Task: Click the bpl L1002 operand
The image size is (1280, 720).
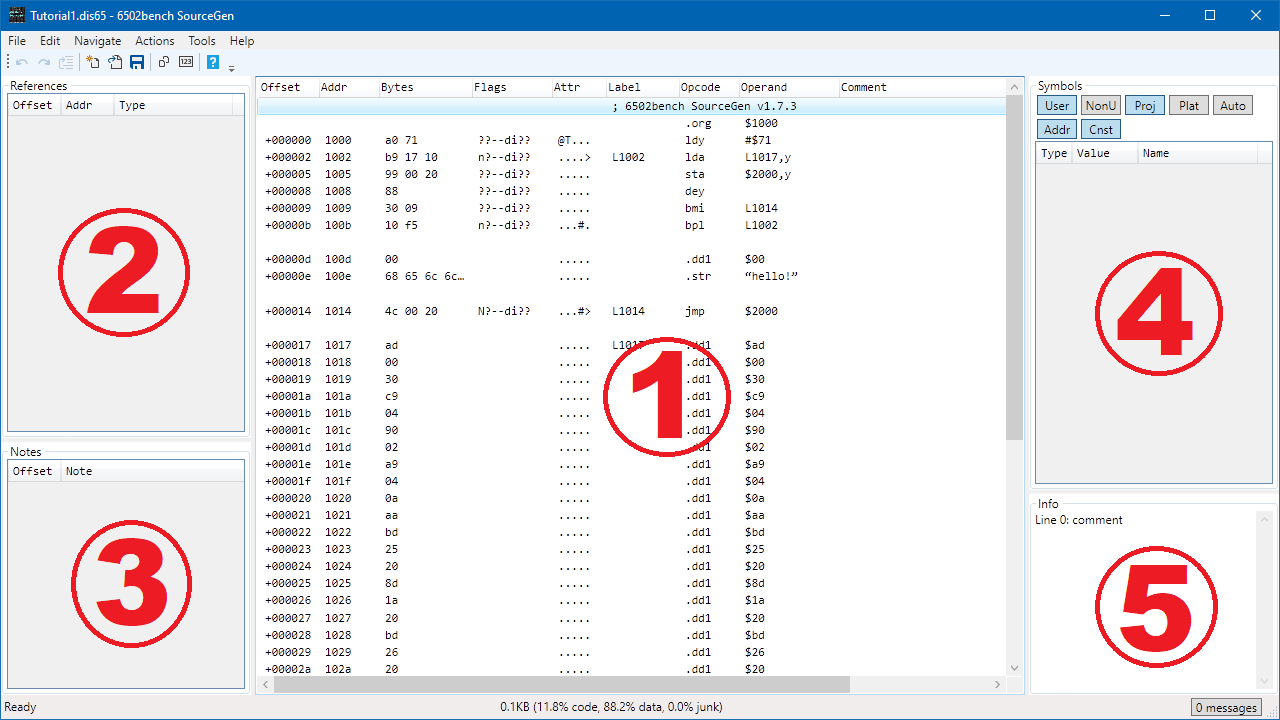Action: [761, 225]
